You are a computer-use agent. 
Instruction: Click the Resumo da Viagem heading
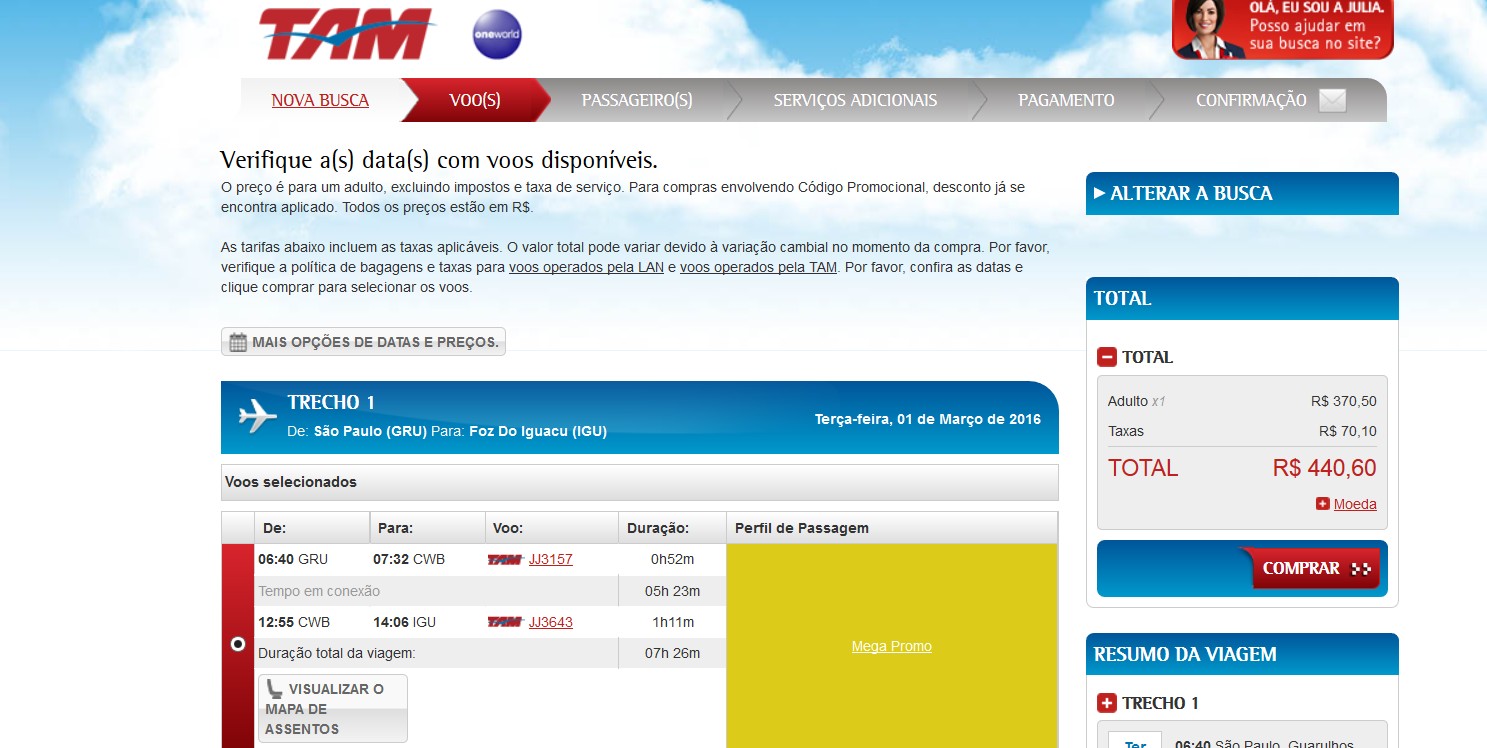coord(1185,654)
